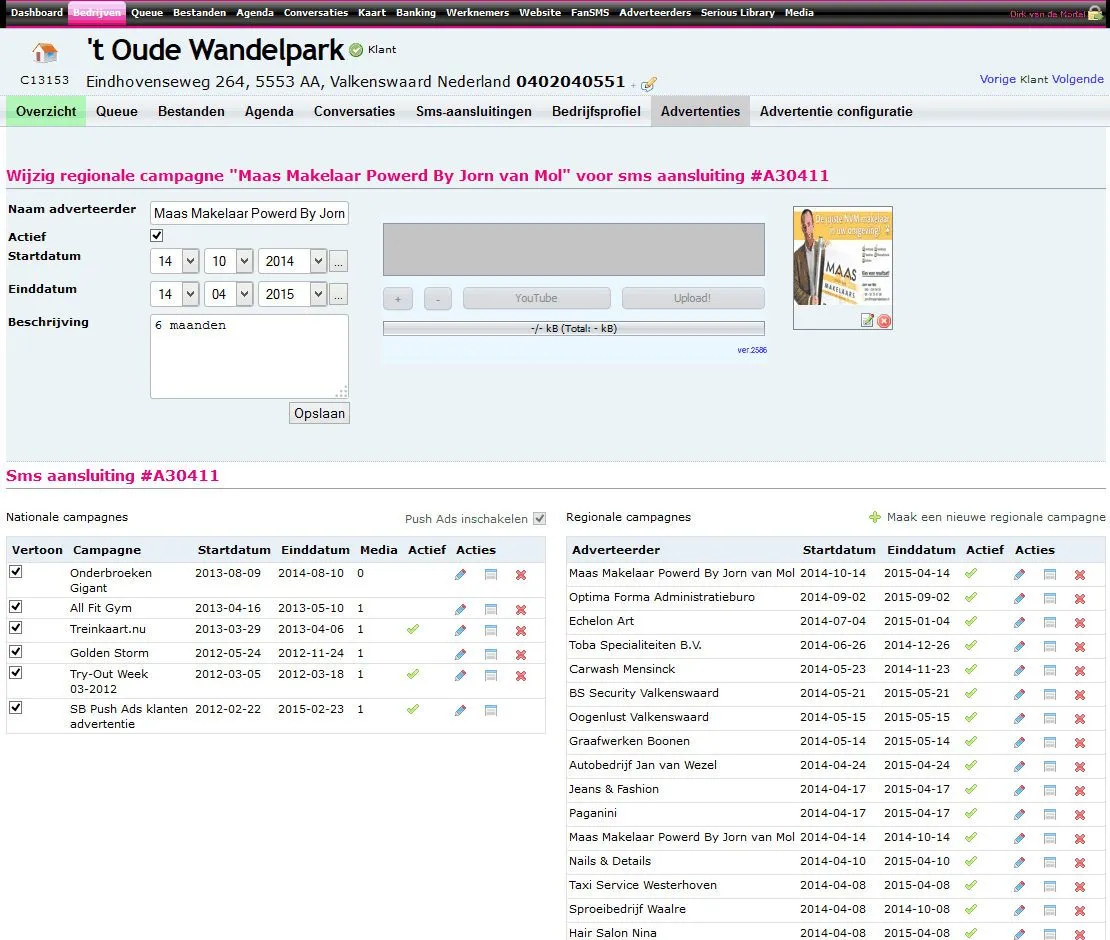Open the Einddatum month dropdown
1110x940 pixels.
click(229, 294)
